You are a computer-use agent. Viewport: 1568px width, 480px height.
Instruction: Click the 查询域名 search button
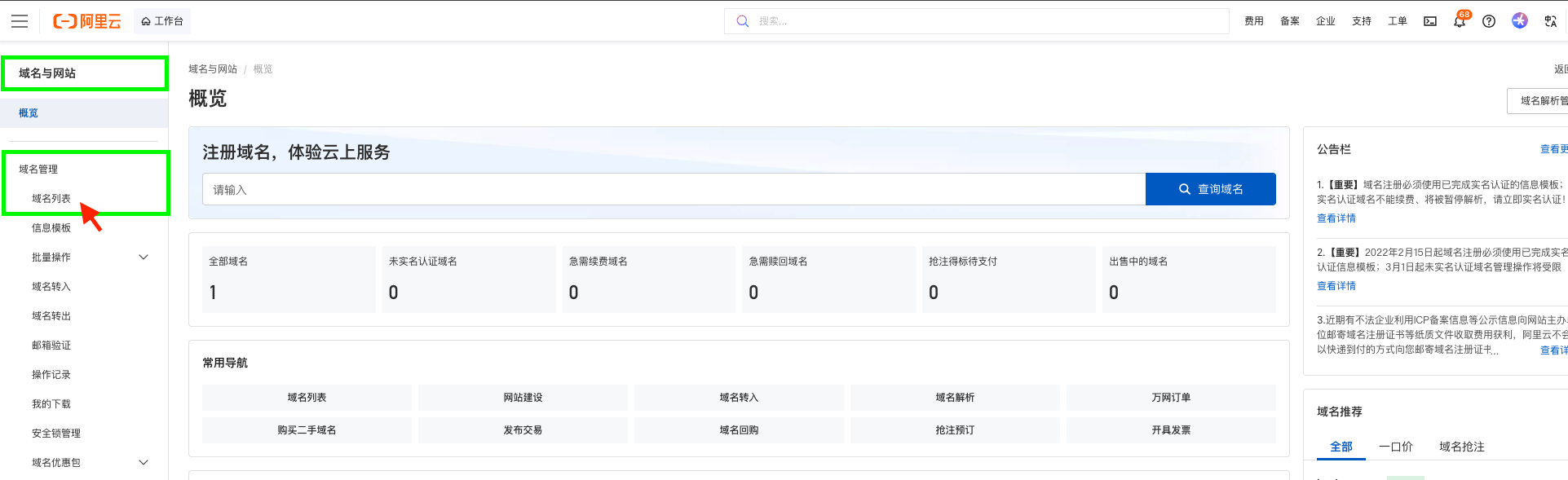pos(1211,189)
